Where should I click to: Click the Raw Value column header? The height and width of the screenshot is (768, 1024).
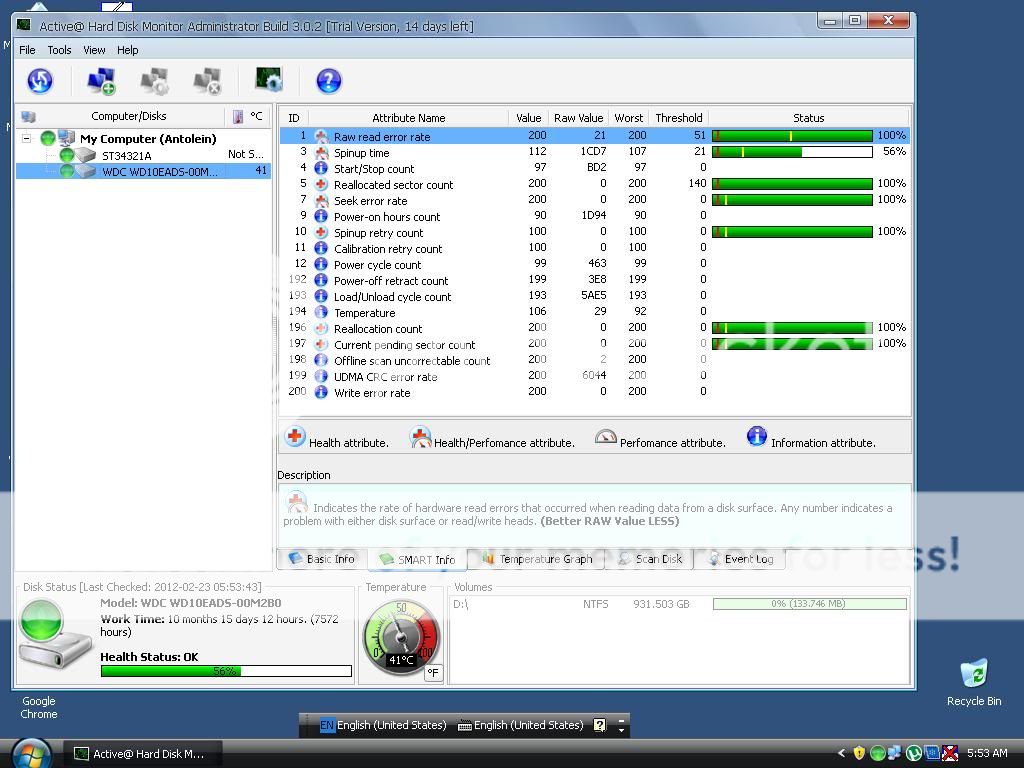(578, 118)
